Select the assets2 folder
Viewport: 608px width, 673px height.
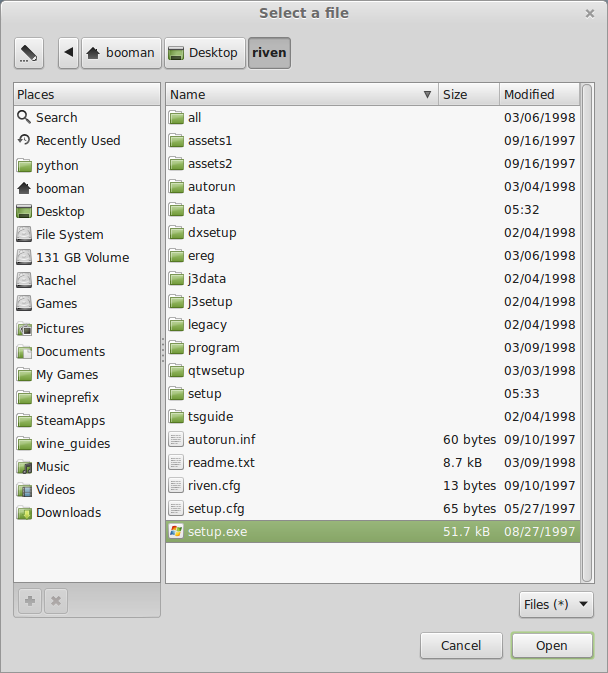pos(373,164)
